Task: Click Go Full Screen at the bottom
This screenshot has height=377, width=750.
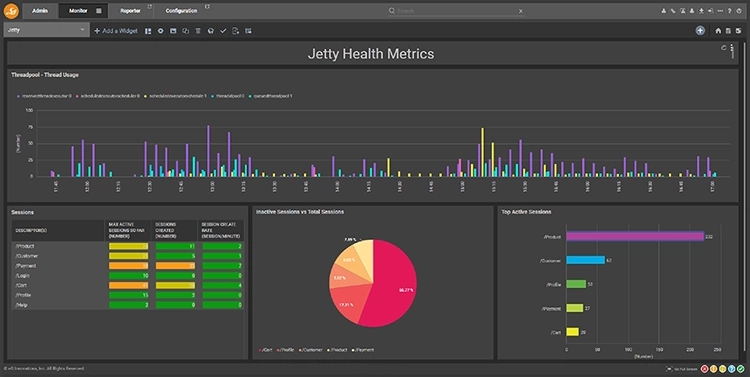Action: (682, 369)
